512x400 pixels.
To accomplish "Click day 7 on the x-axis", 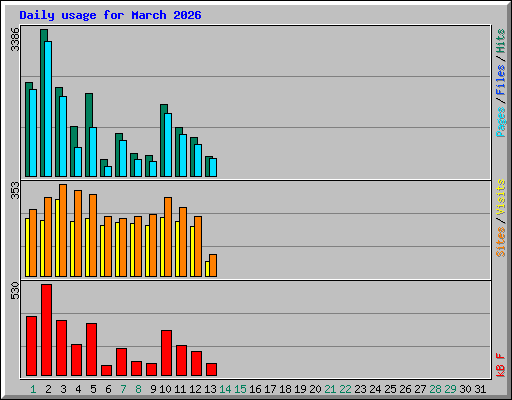I will (x=123, y=389).
